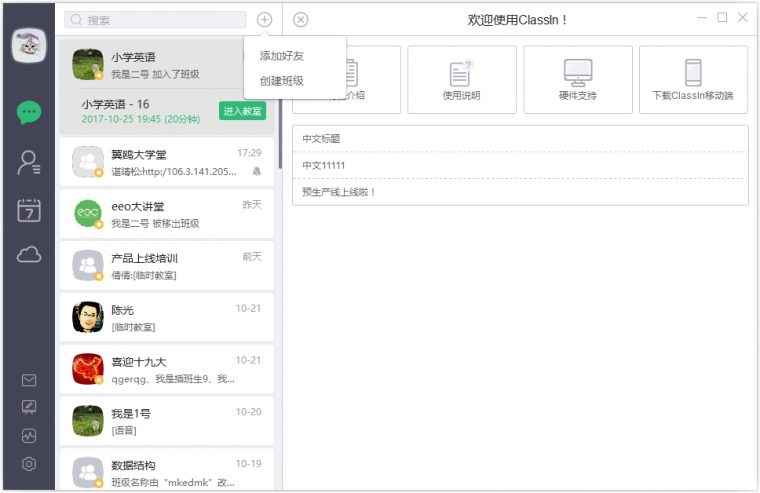The image size is (760, 493).
Task: Click the 17:29 timestamp on 翼鸥大学堂
Action: 249,153
